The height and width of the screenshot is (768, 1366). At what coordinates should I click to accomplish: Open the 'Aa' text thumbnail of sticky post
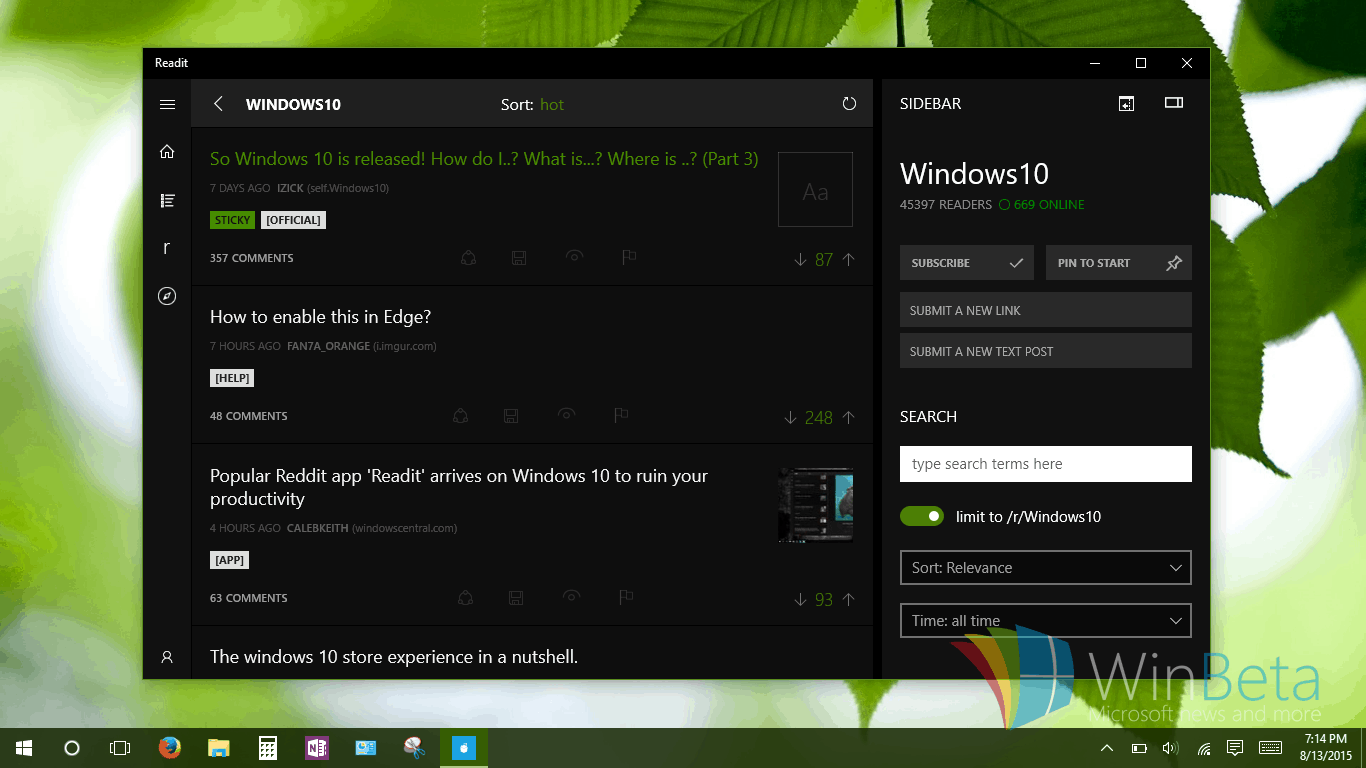click(x=815, y=190)
